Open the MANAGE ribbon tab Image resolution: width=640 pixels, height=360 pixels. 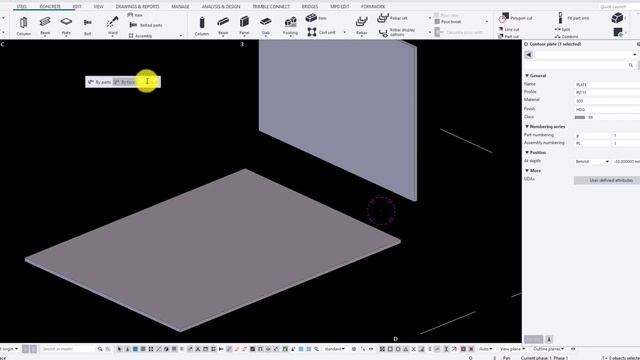tap(180, 7)
